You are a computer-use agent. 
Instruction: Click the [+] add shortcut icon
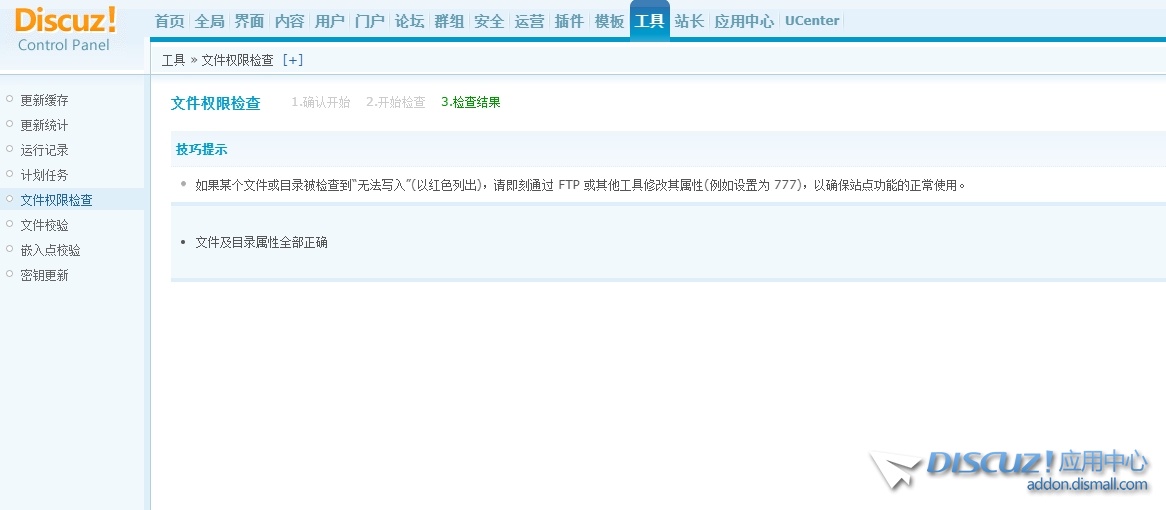(x=292, y=60)
